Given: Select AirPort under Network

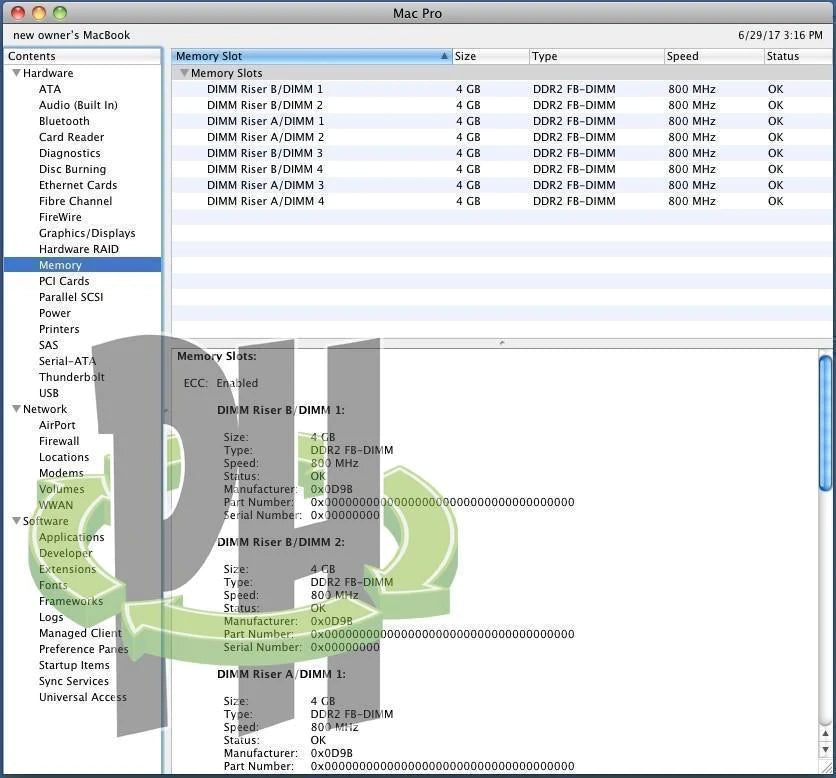Looking at the screenshot, I should click(x=57, y=425).
